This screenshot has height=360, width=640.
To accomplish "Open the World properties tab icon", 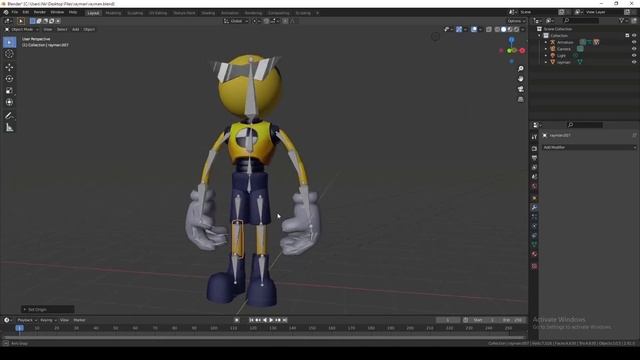I will coord(534,187).
